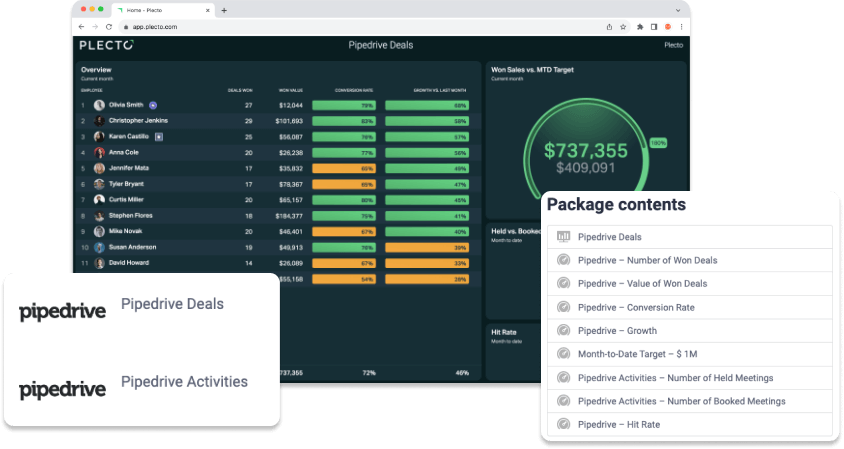The width and height of the screenshot is (844, 449).
Task: Click the Hit Rate widget title
Action: coord(504,332)
